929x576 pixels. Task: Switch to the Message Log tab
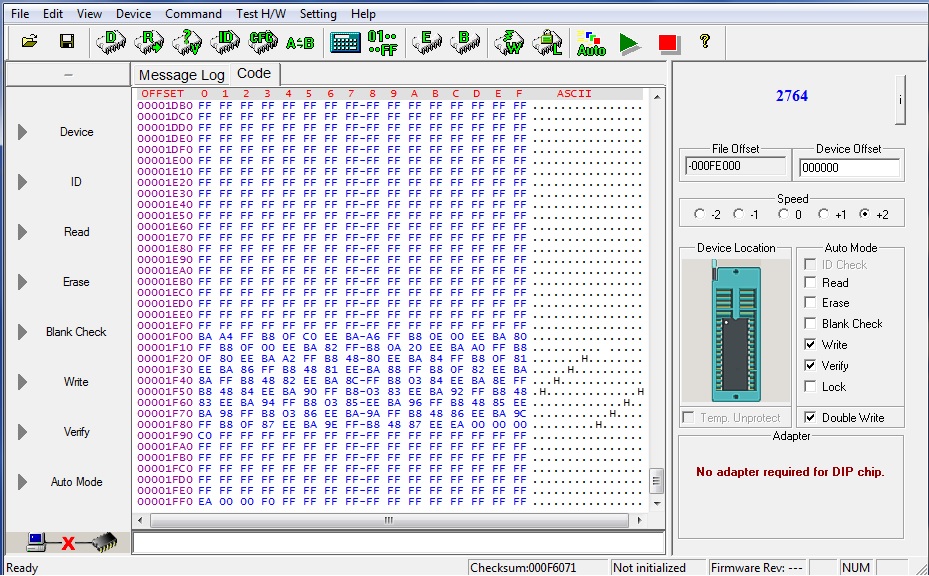181,74
